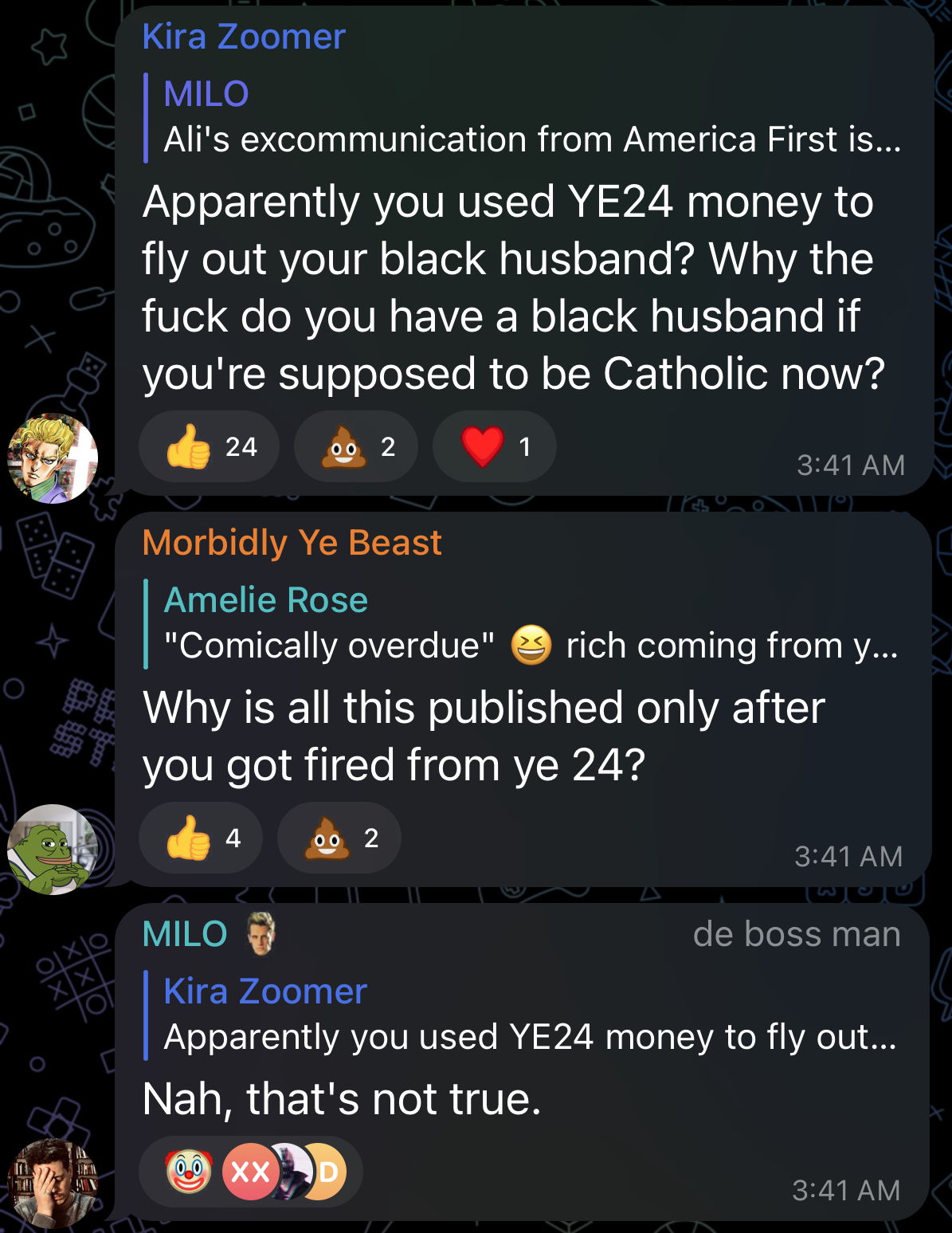Open MILO sender name in last message

(185, 934)
